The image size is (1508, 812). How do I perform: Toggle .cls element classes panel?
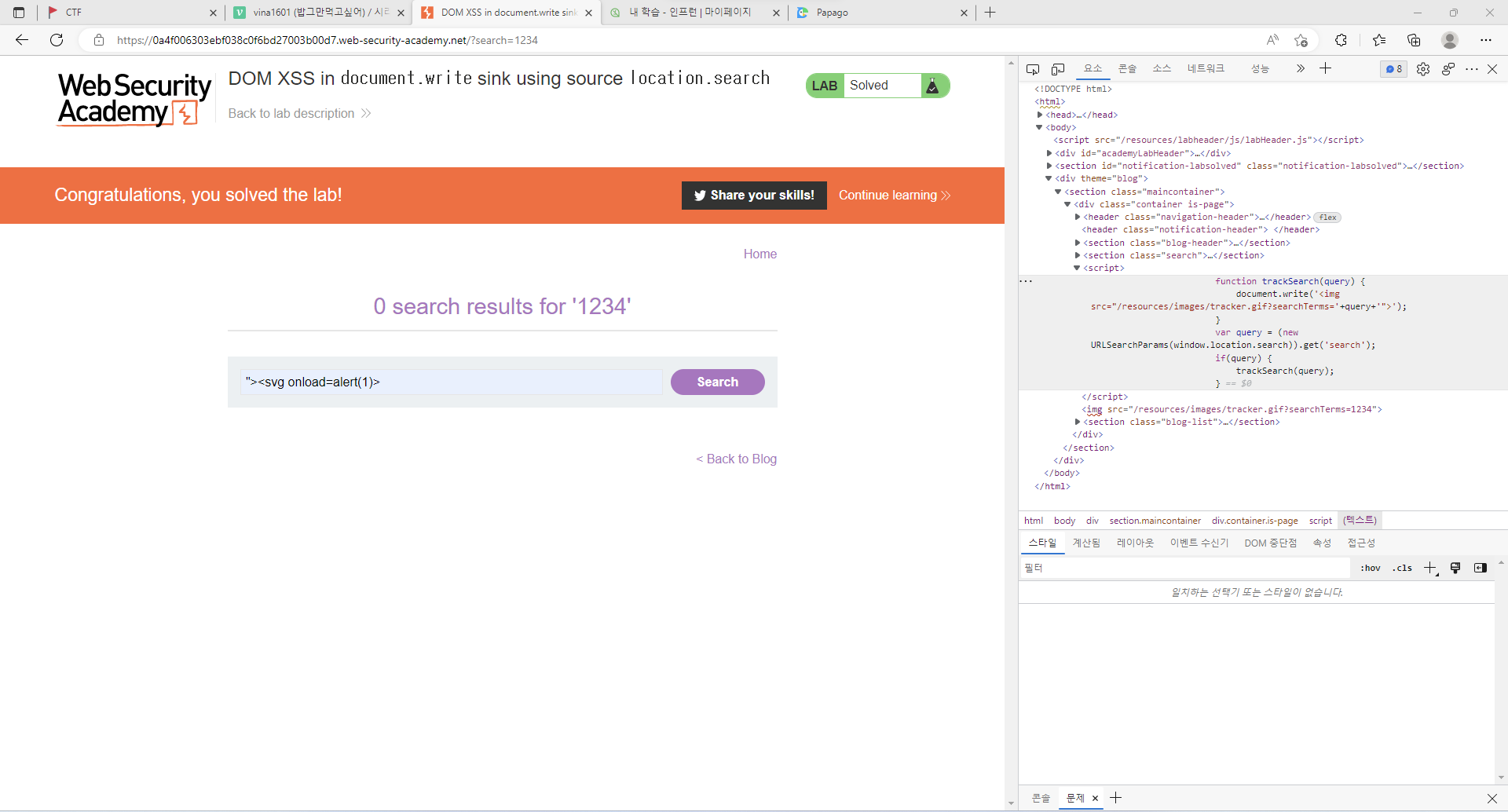(x=1402, y=568)
